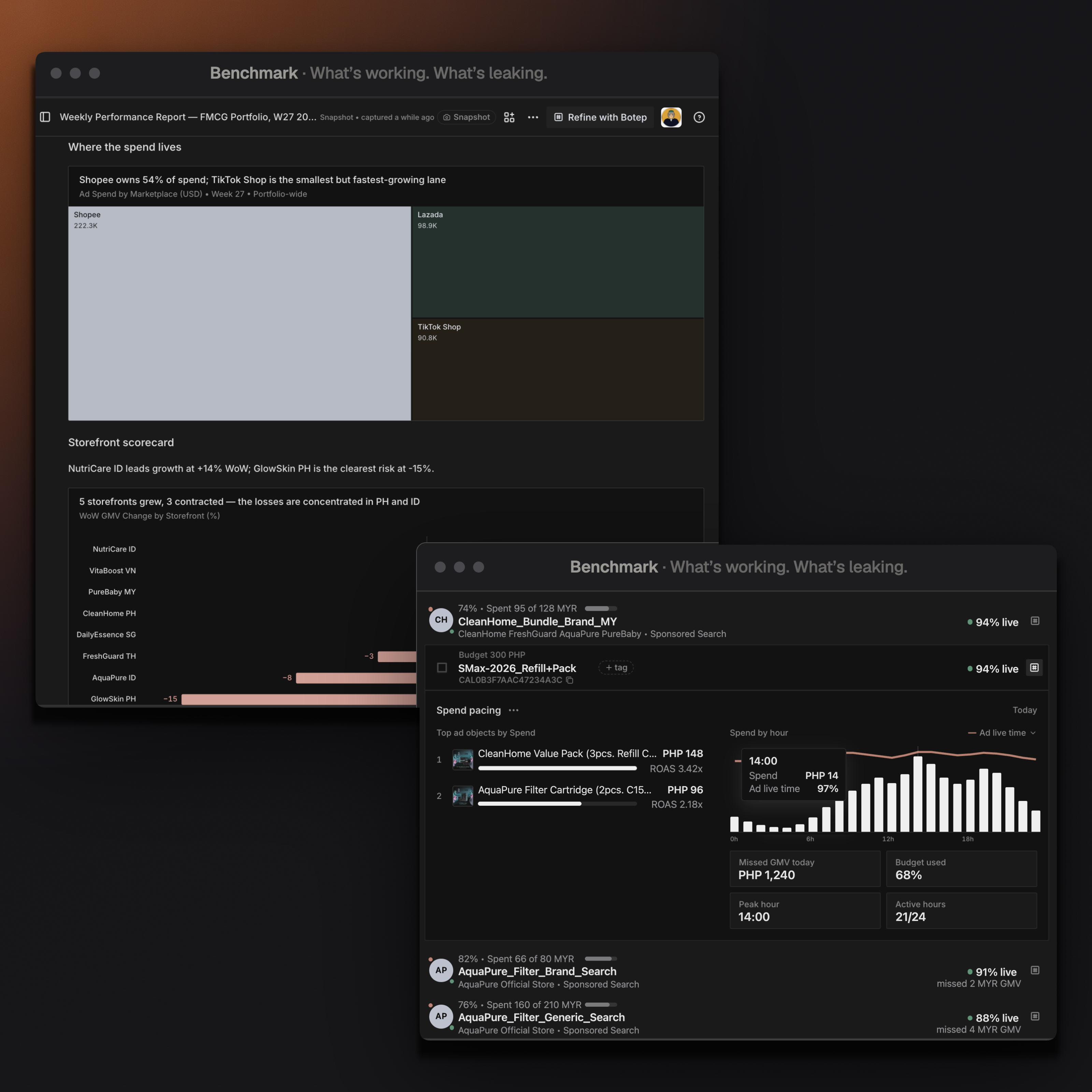Click the FreshGuard TH -3 bar

[397, 656]
